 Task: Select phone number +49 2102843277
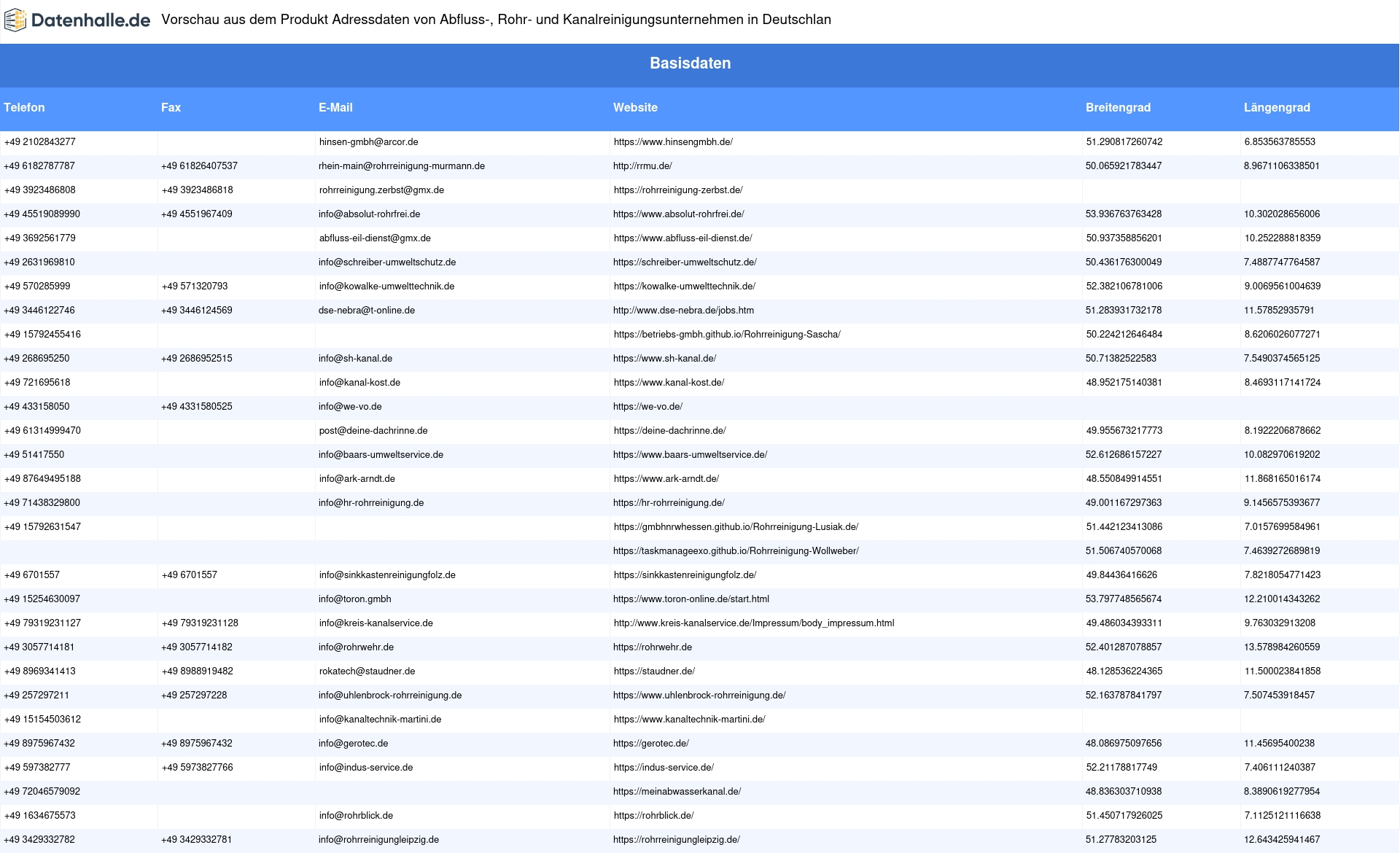[40, 142]
